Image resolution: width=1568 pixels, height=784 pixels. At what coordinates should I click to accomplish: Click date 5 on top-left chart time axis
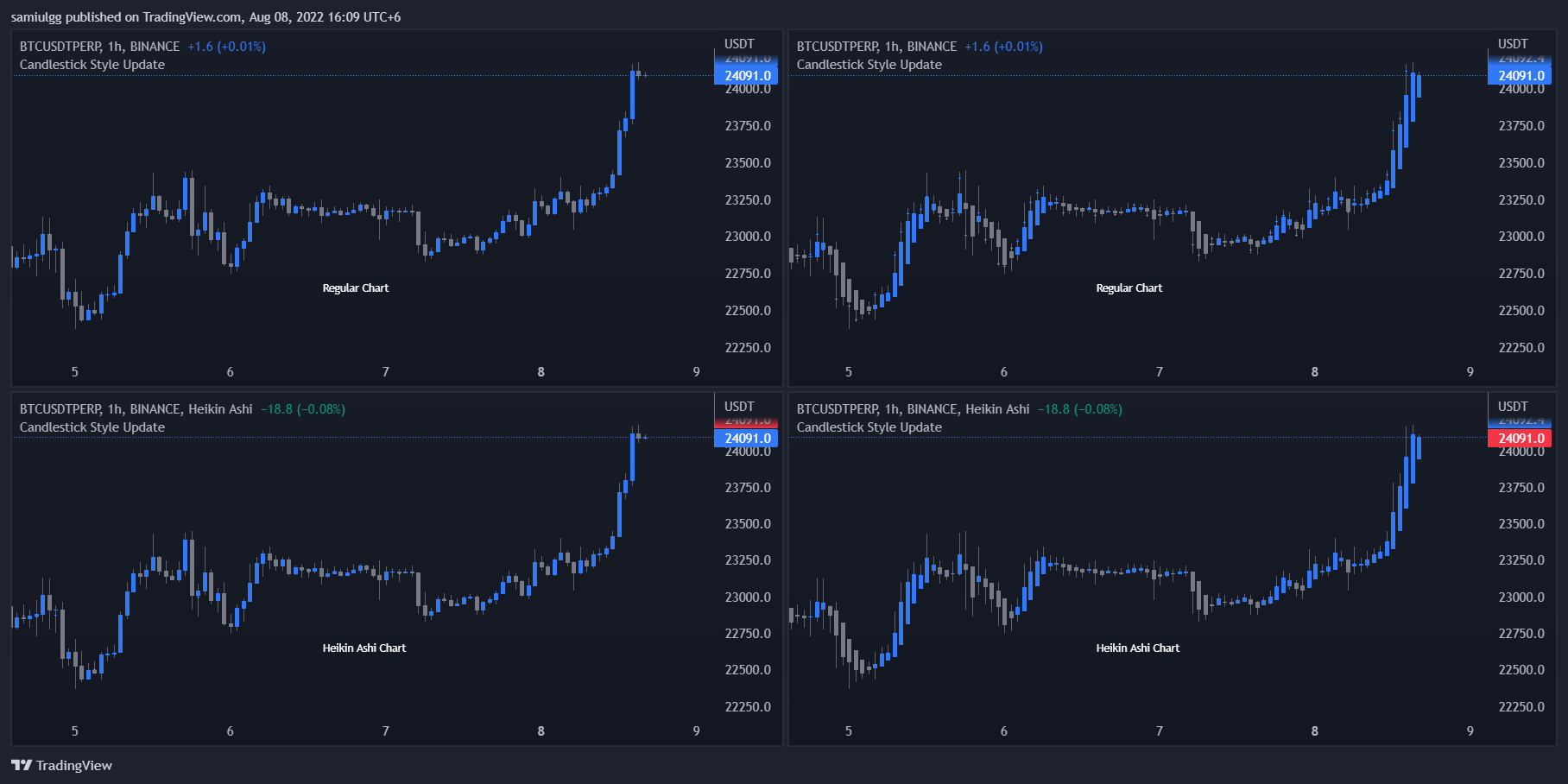pos(75,372)
